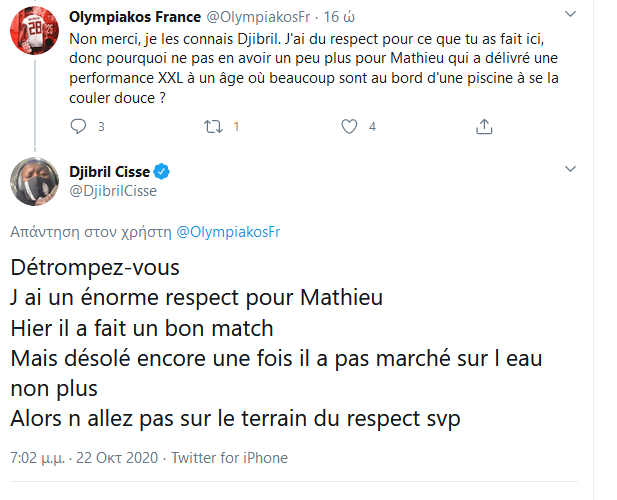Click the @OlympiakosFr mention in the reply line
This screenshot has height=500, width=617.
tap(229, 232)
